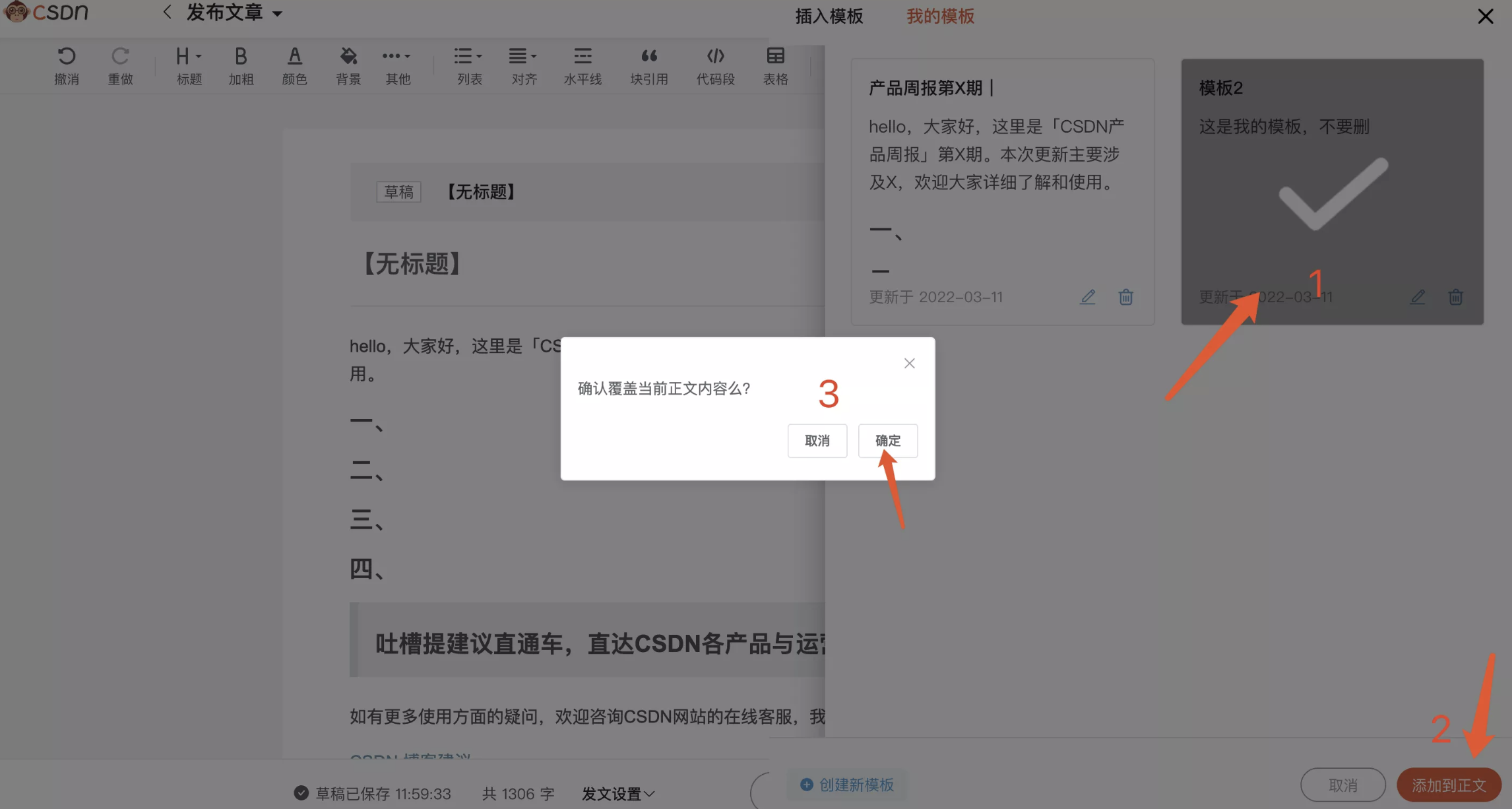Screen dimensions: 1512x809
Task: Delete the 模板2 template trash icon
Action: (1455, 297)
